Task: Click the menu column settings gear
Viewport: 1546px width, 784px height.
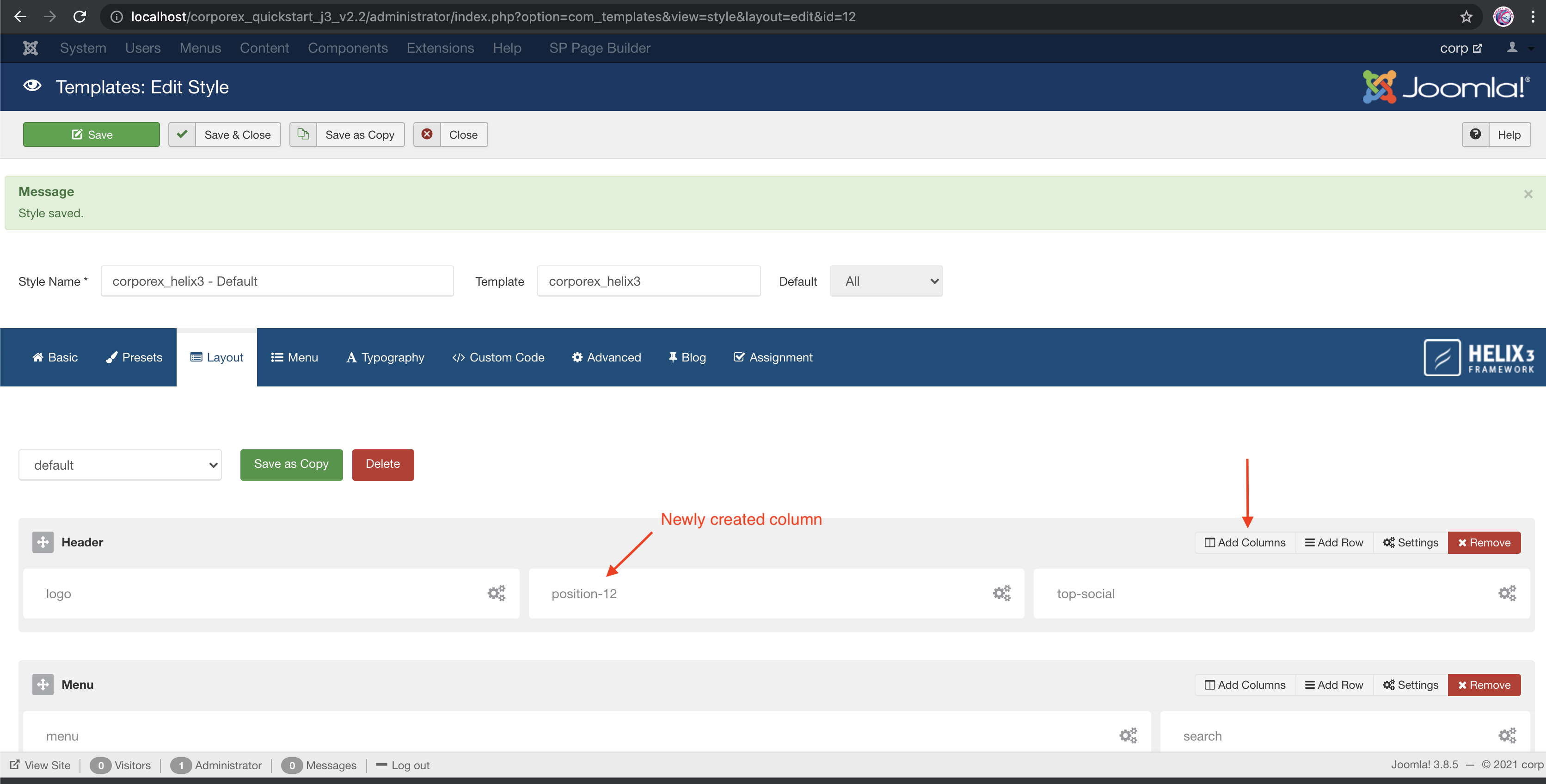Action: click(x=1128, y=735)
